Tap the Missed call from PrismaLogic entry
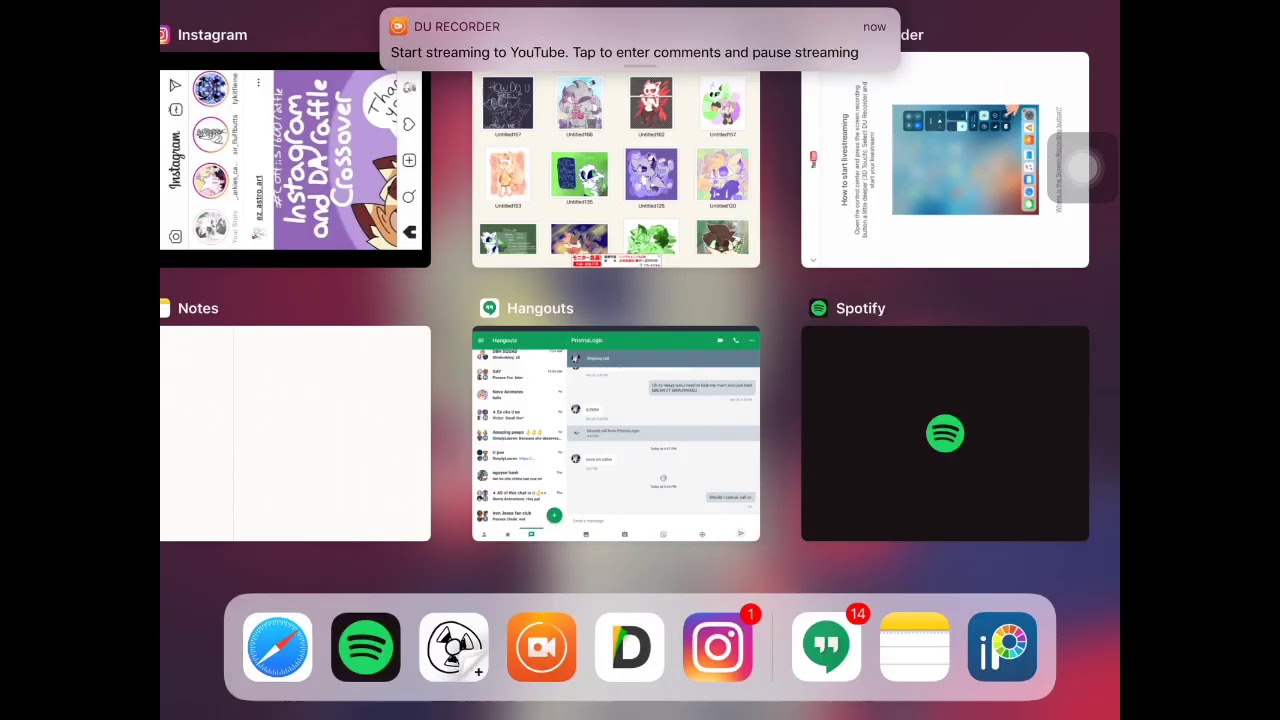 663,432
